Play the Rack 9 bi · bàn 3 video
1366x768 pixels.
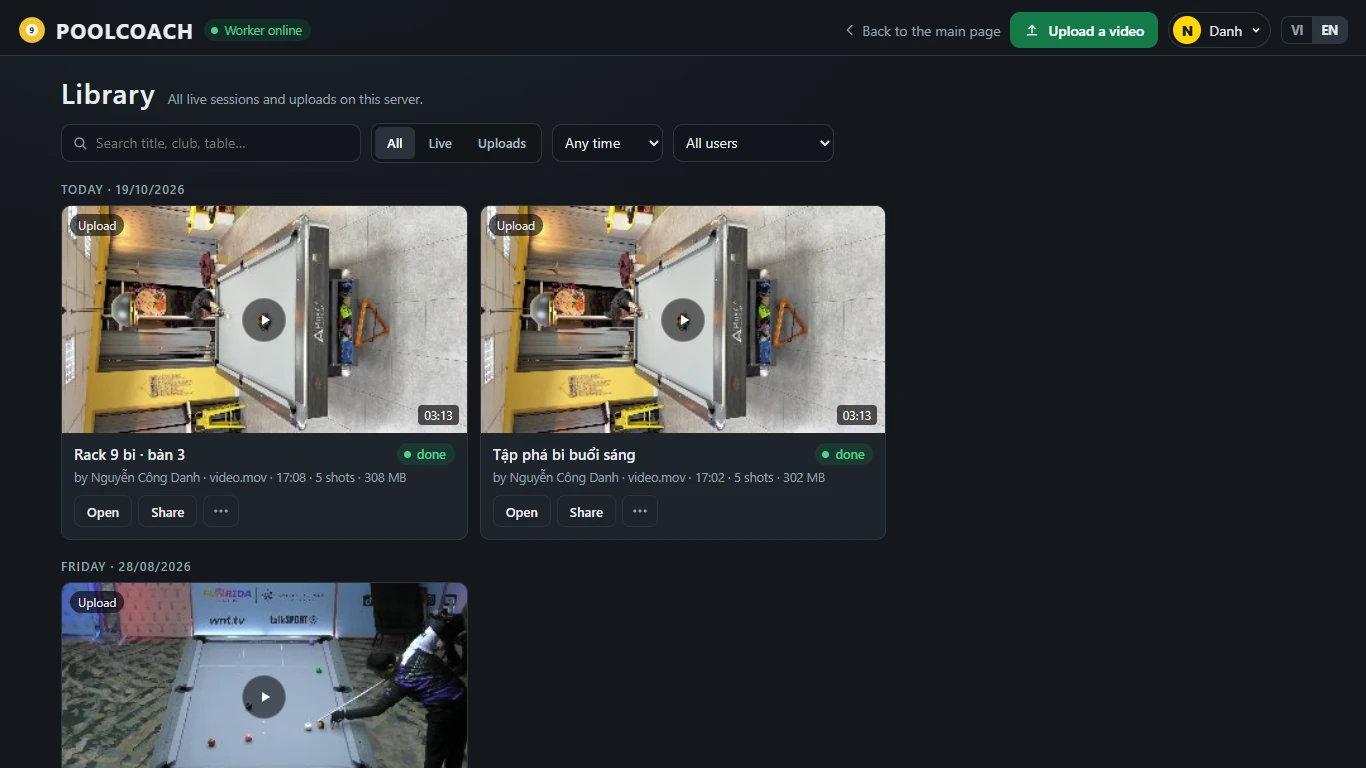(x=264, y=320)
